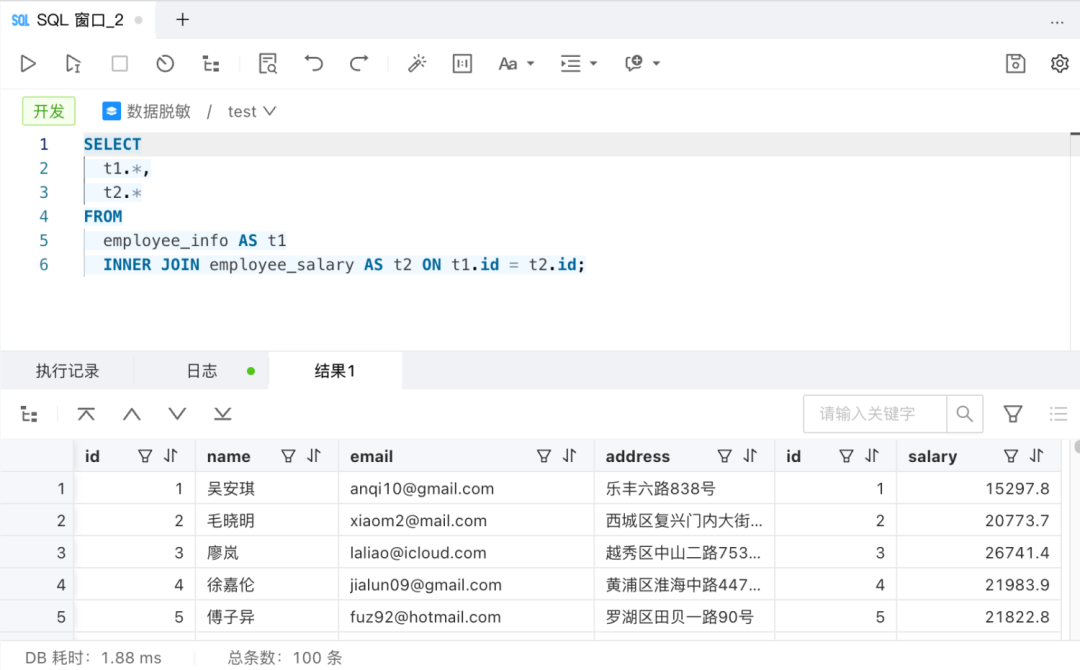Save the SQL script

pyautogui.click(x=1015, y=64)
